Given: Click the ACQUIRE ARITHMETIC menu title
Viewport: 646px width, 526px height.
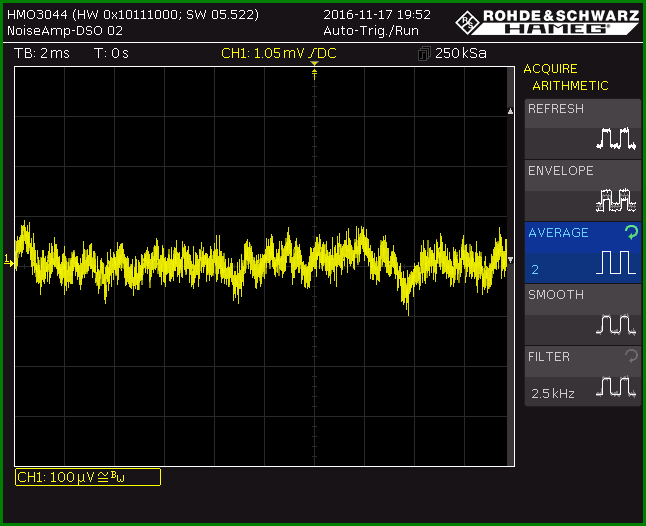Looking at the screenshot, I should pyautogui.click(x=566, y=77).
